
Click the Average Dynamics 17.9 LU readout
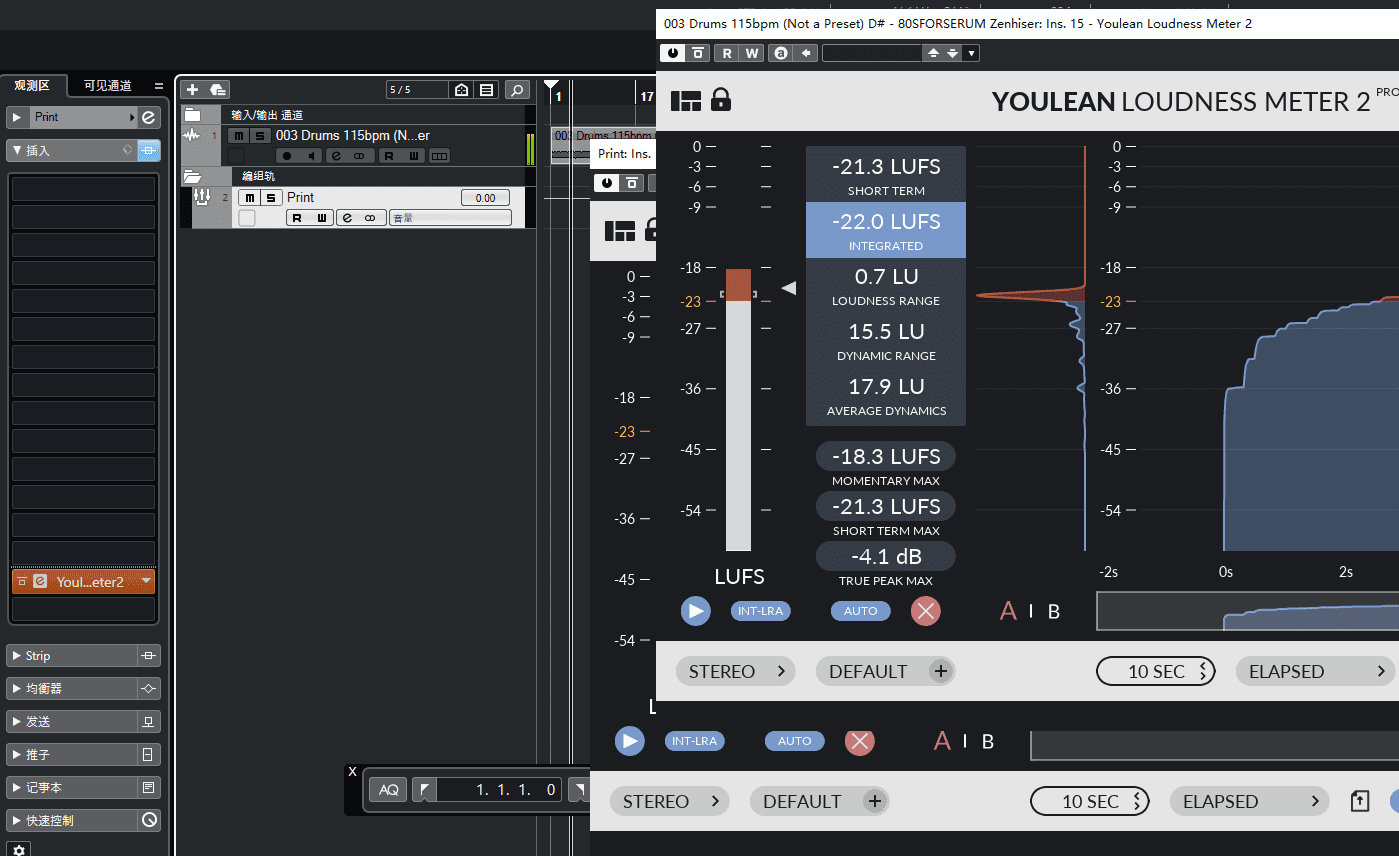click(x=886, y=395)
